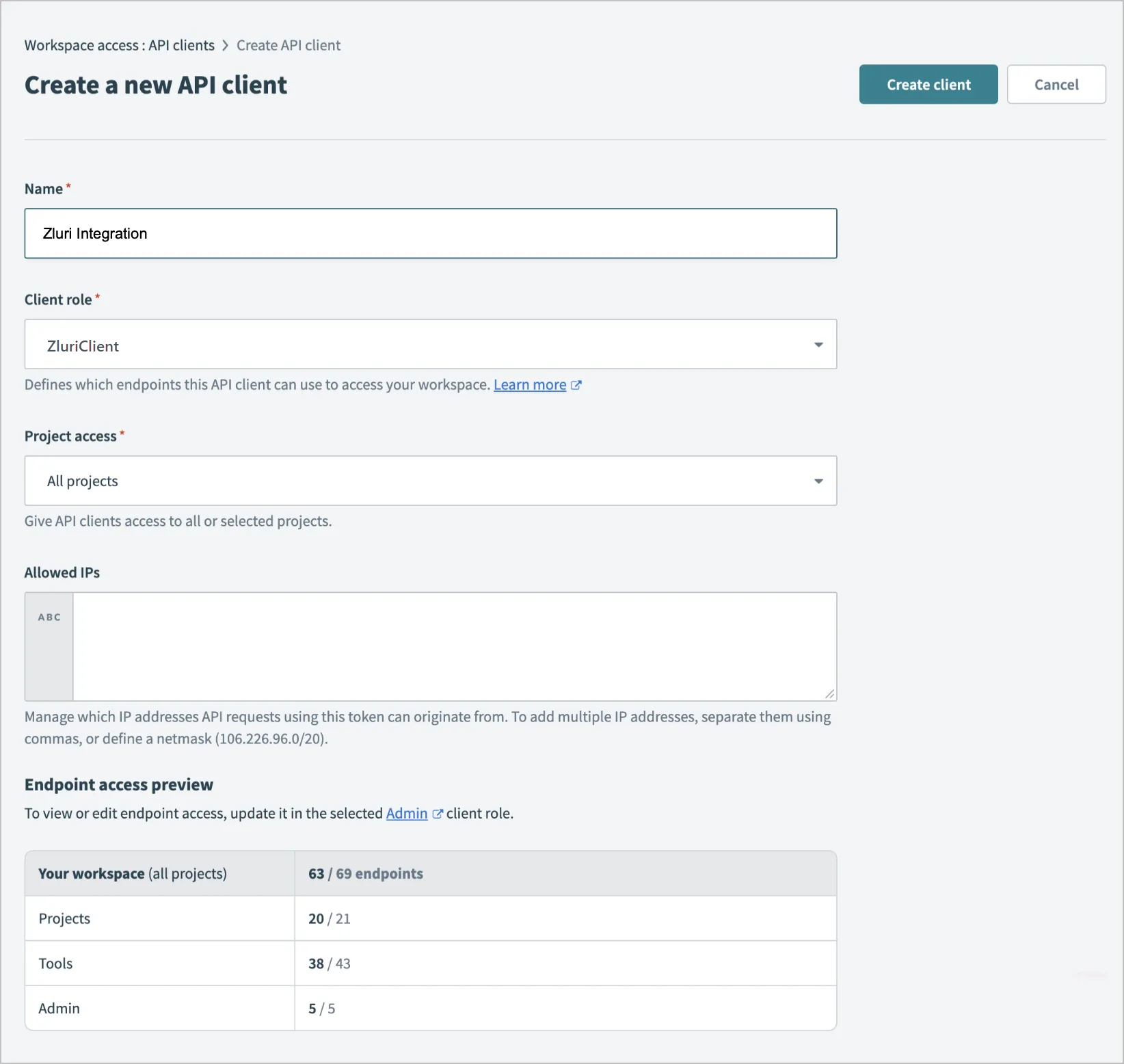
Task: Select the Projects row in endpoint preview
Action: click(430, 918)
